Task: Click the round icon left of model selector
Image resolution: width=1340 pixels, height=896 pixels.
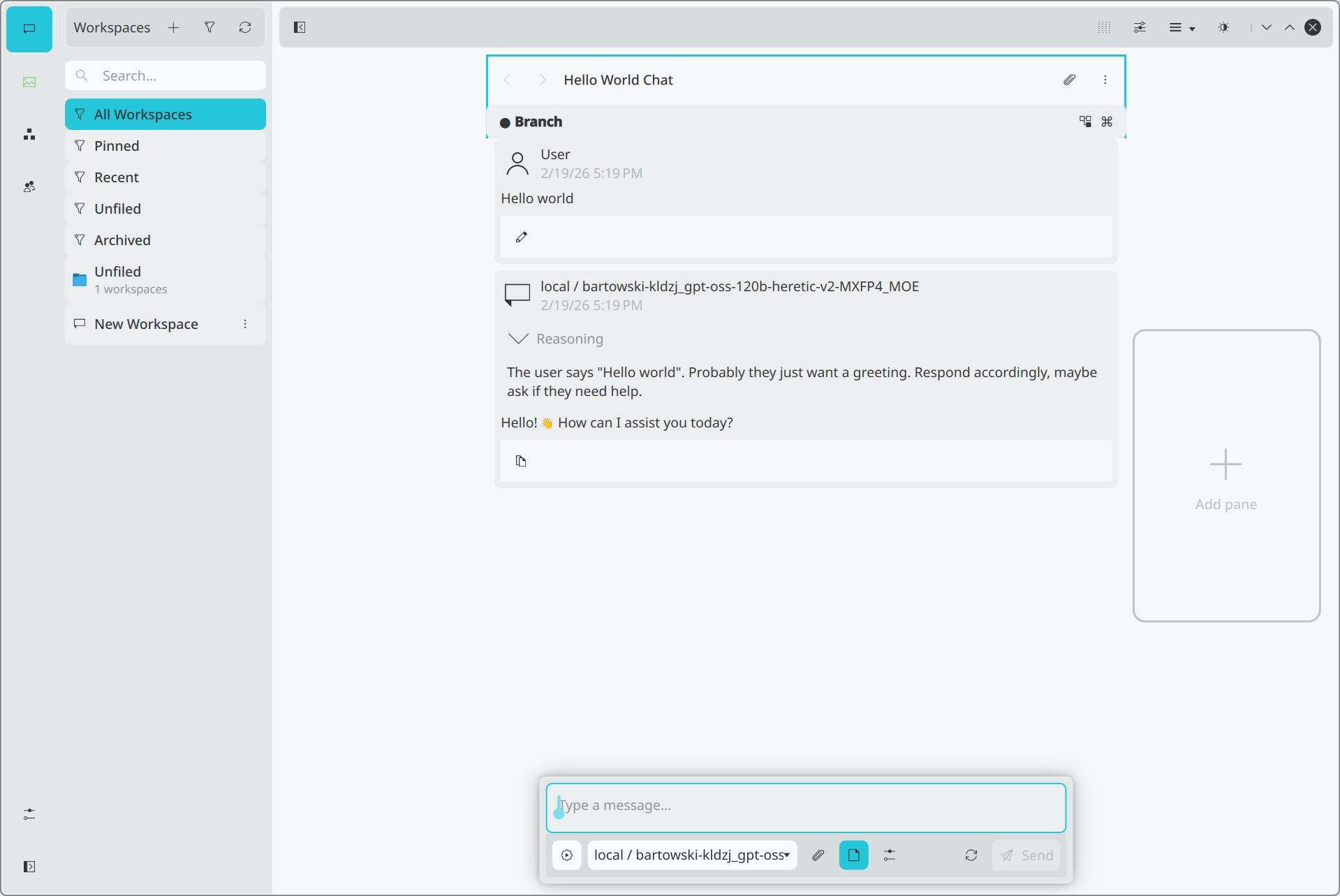Action: coord(567,855)
